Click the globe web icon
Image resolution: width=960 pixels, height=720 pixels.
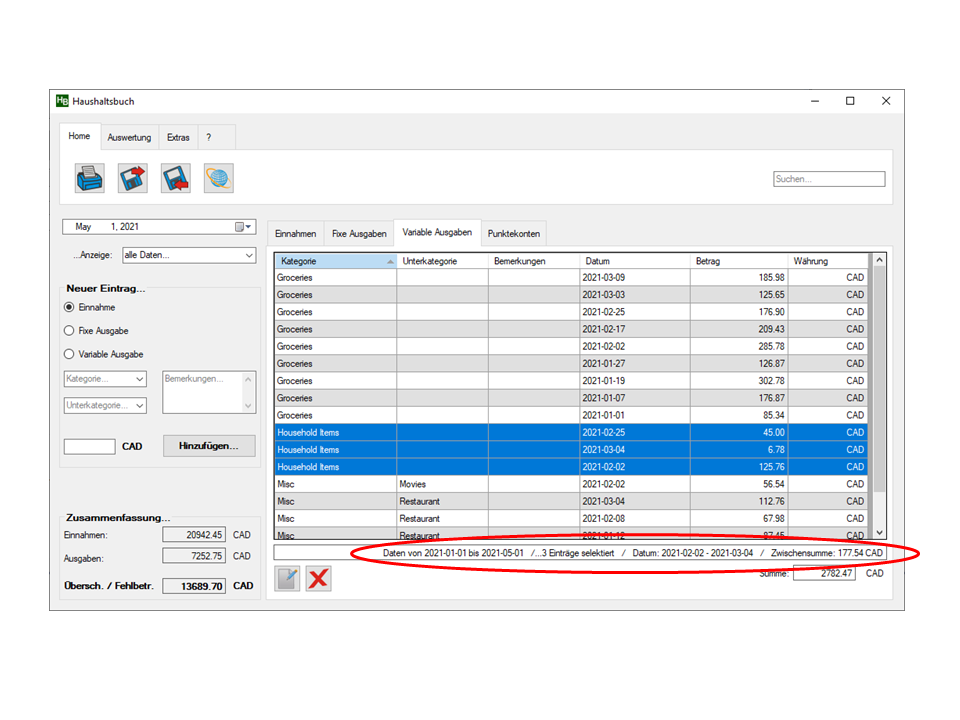tap(219, 178)
